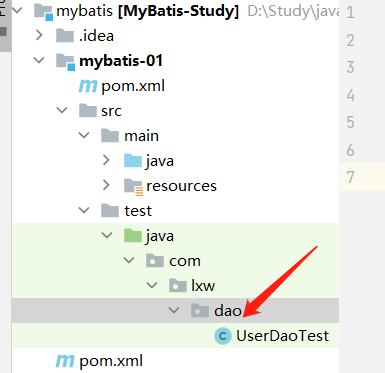The height and width of the screenshot is (373, 385).
Task: Expand the java folder under main
Action: (x=106, y=160)
